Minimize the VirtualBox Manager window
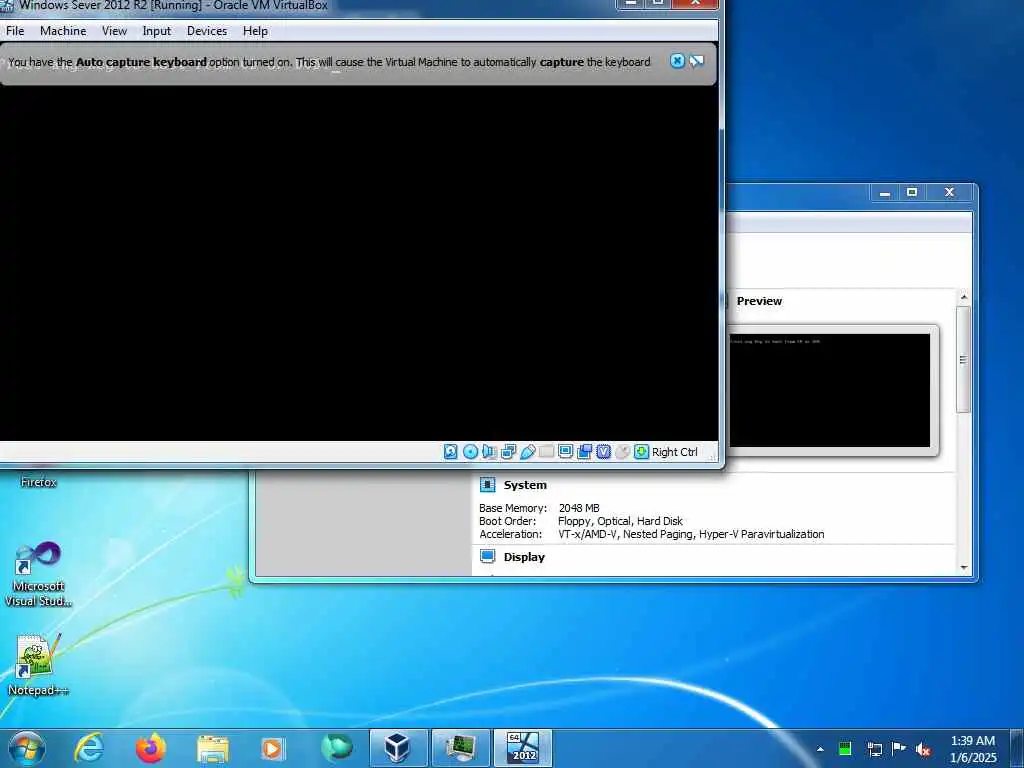 pyautogui.click(x=884, y=193)
